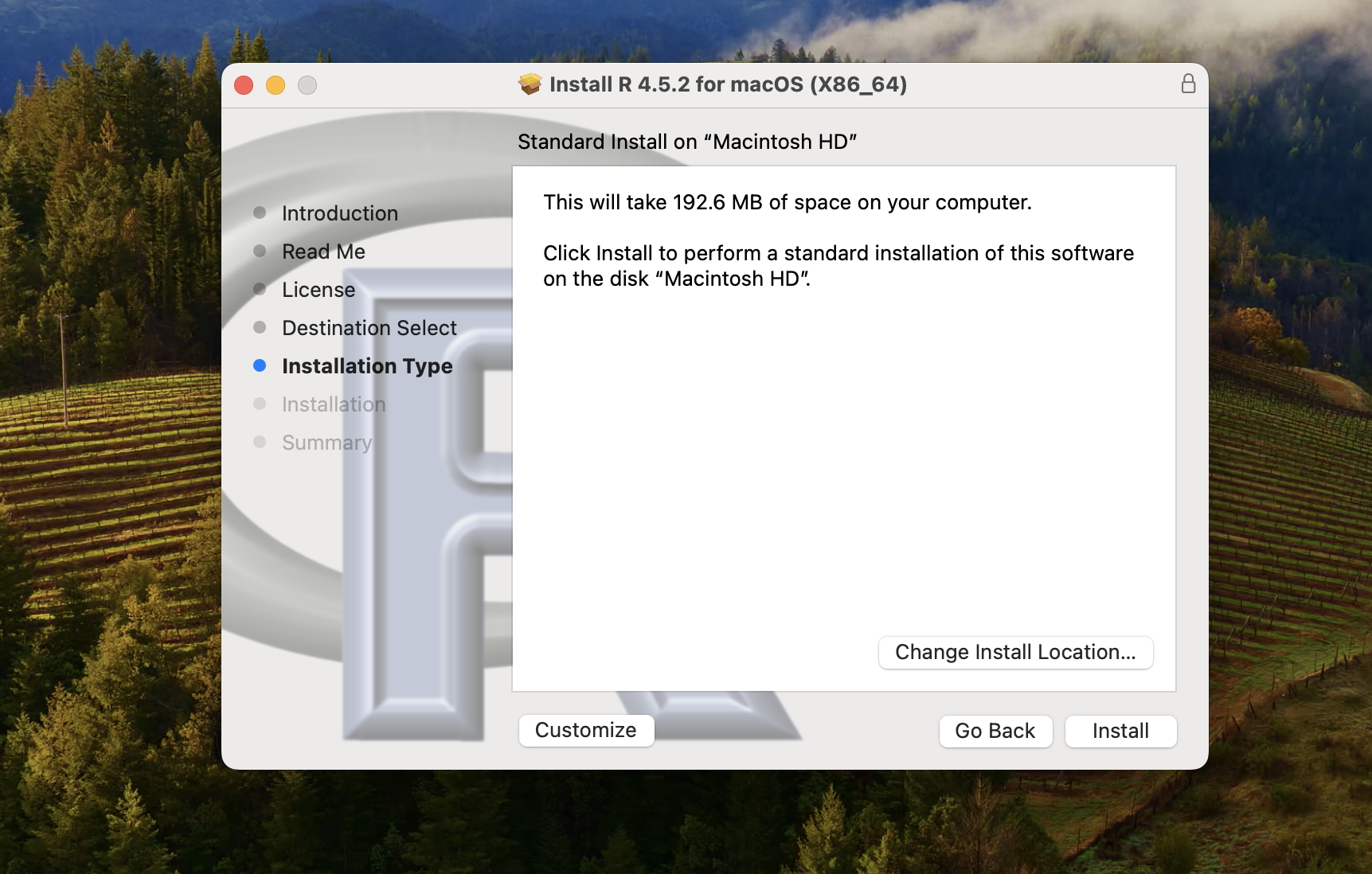Close the installer with the red button
1372x874 pixels.
click(x=244, y=85)
